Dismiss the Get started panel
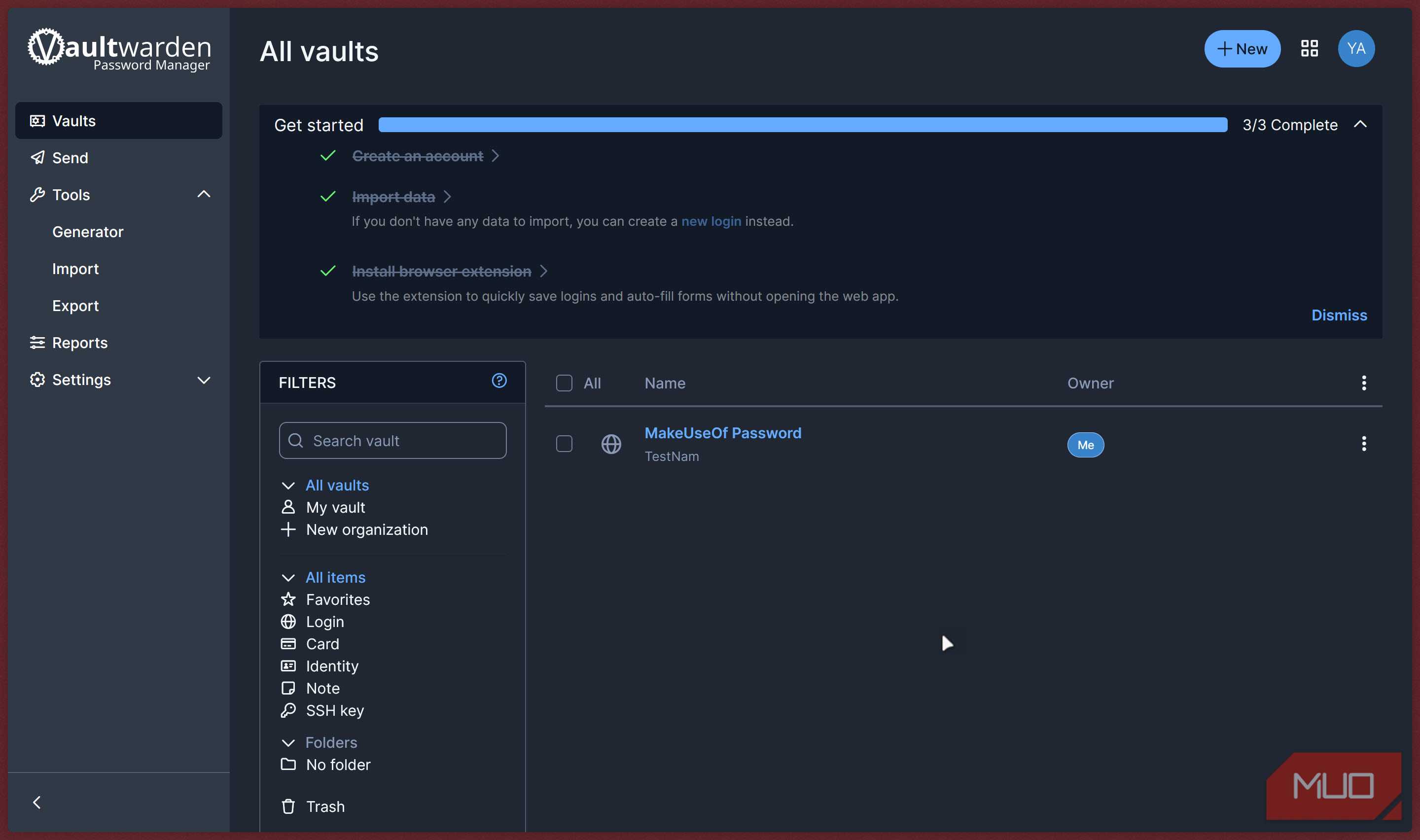 [x=1339, y=315]
